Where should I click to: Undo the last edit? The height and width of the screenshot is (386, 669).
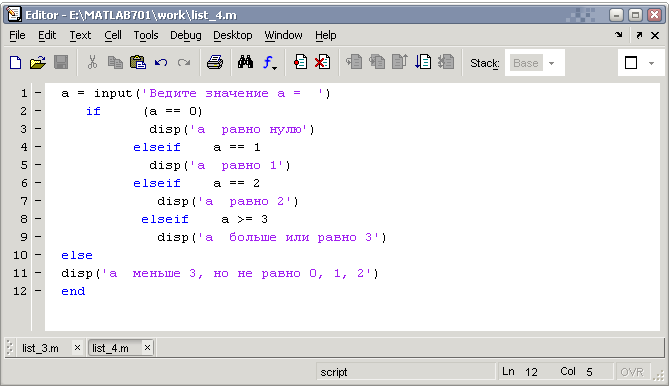pos(161,63)
